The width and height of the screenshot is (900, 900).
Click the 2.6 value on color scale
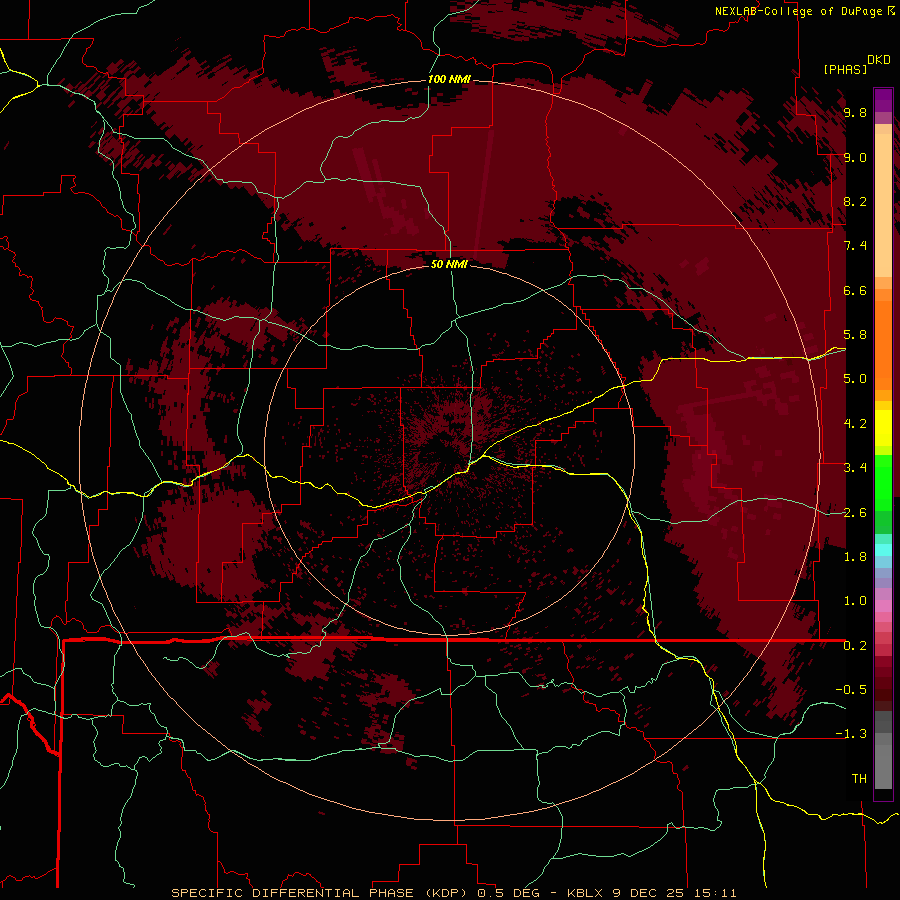[x=855, y=513]
